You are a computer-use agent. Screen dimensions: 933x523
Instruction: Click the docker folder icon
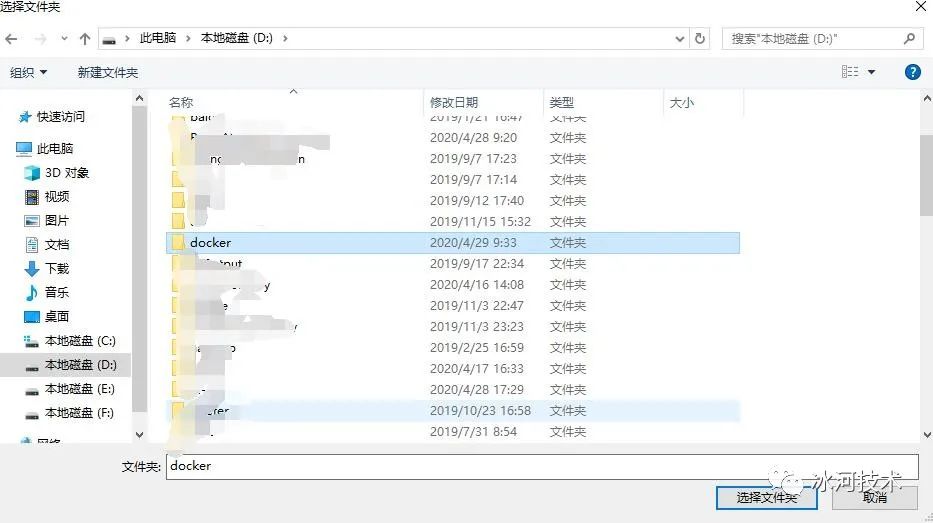tap(178, 242)
